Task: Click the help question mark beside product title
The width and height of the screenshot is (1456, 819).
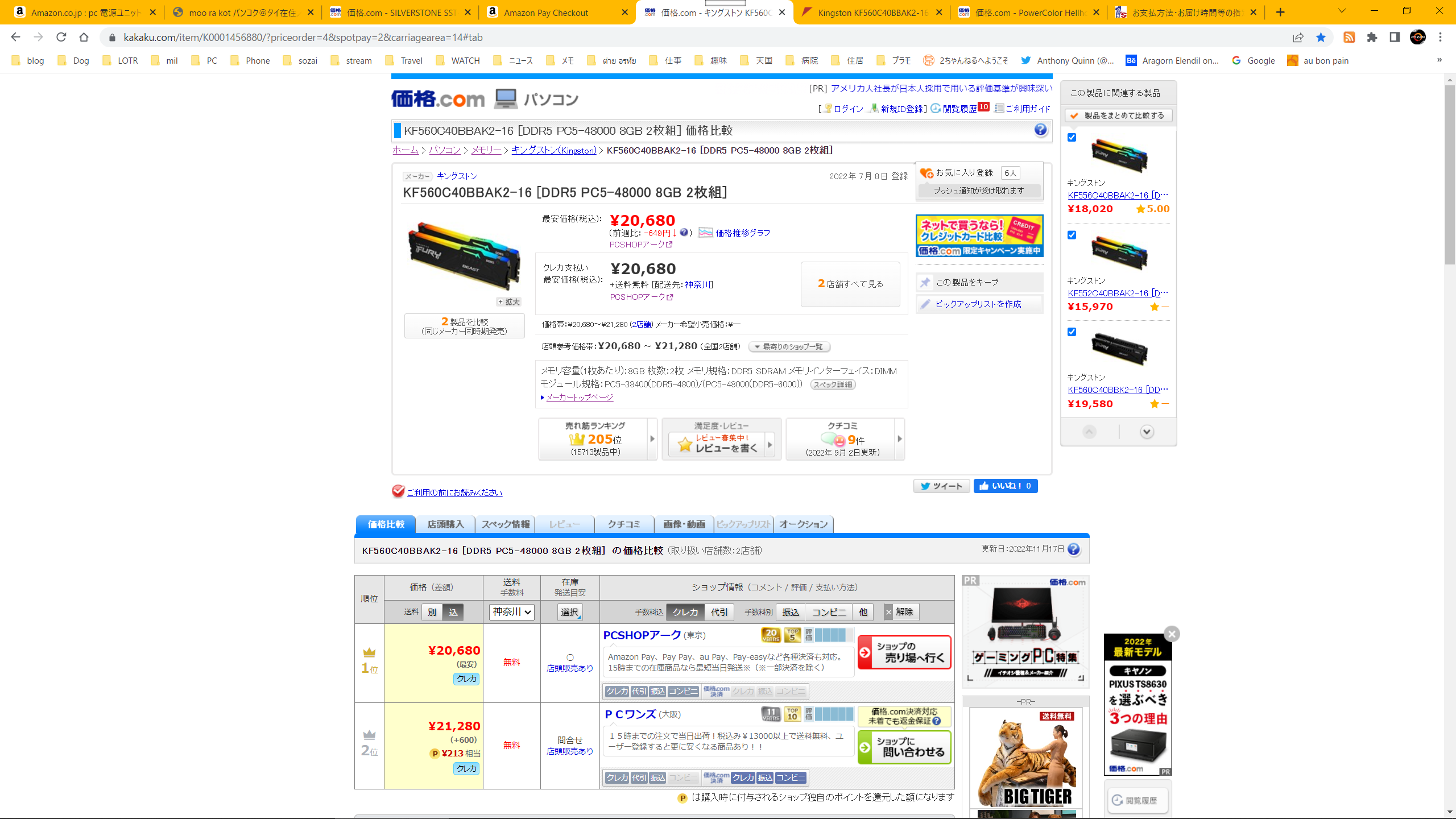Action: [1040, 130]
